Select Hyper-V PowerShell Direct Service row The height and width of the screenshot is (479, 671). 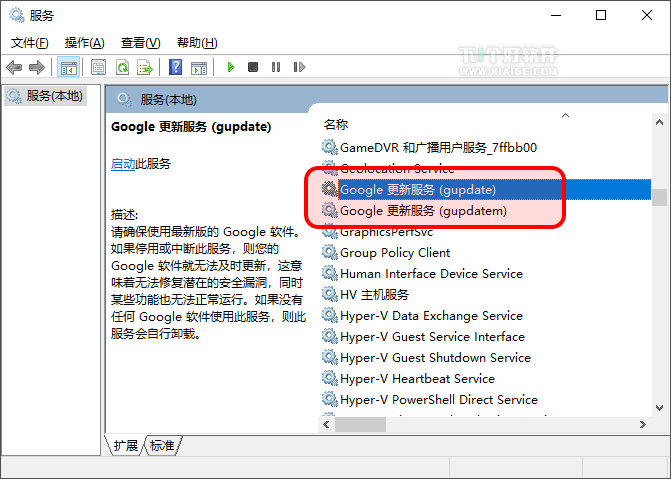[x=486, y=399]
